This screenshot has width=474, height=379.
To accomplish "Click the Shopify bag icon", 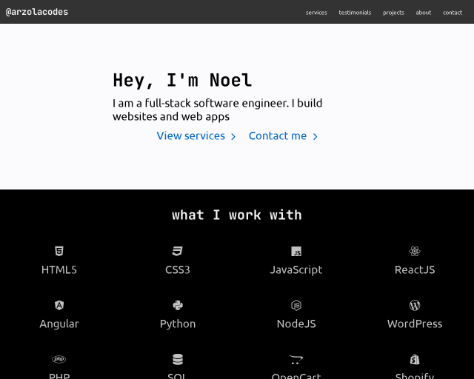I will tap(415, 359).
